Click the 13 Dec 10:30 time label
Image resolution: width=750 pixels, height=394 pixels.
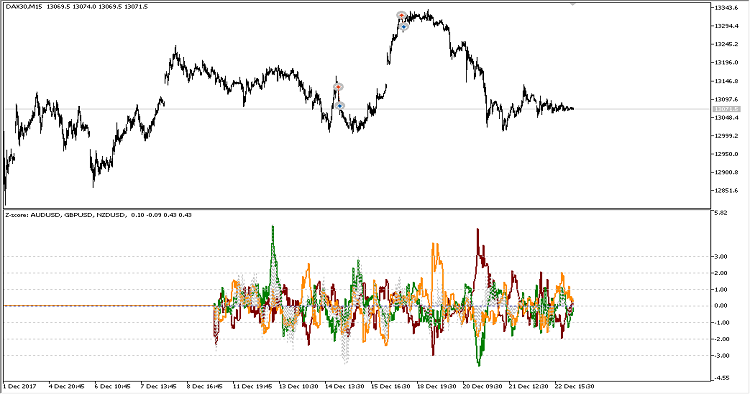tap(298, 386)
